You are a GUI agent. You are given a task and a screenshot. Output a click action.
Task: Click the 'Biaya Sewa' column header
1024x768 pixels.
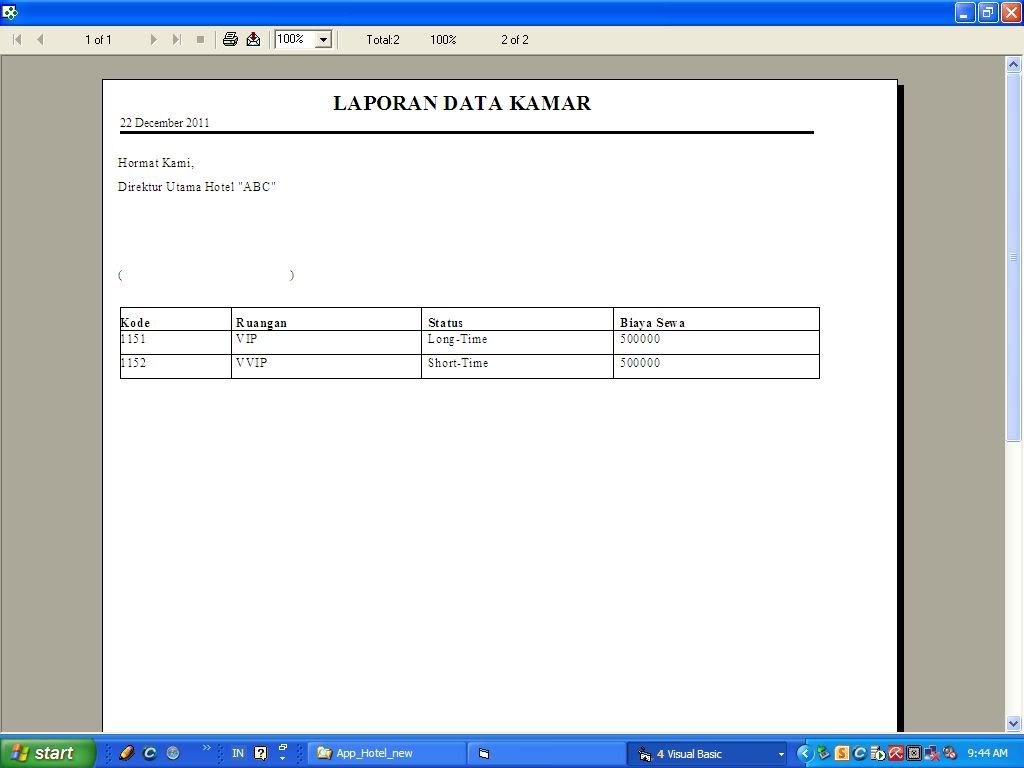[652, 323]
